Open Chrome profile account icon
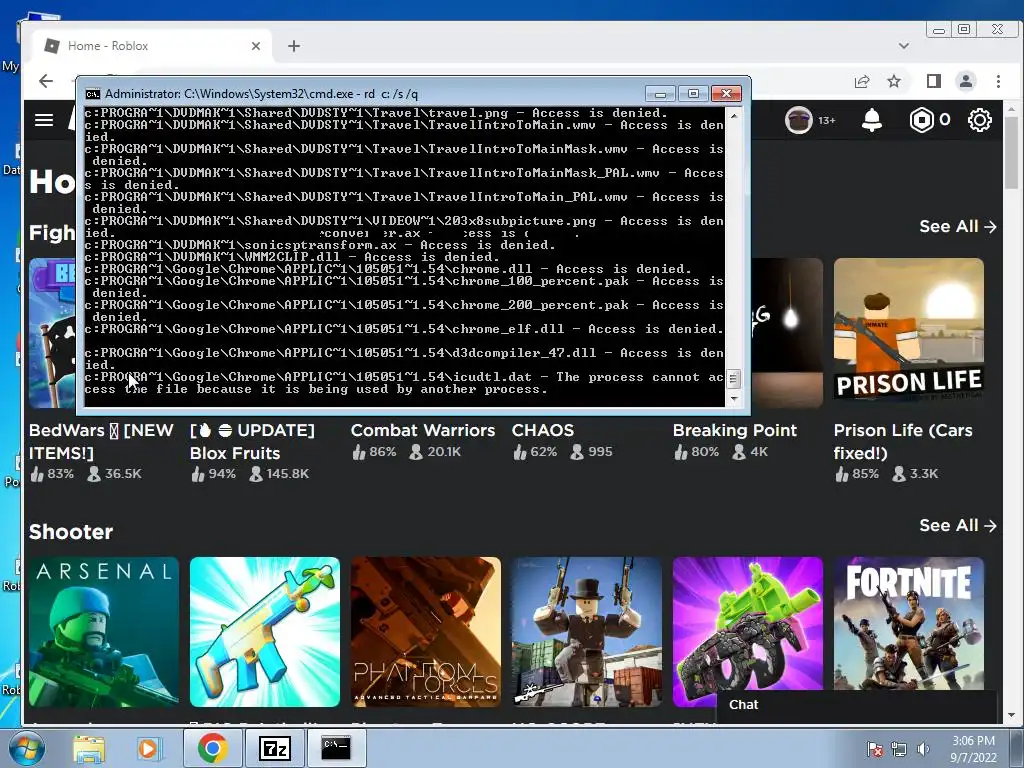 coord(966,82)
